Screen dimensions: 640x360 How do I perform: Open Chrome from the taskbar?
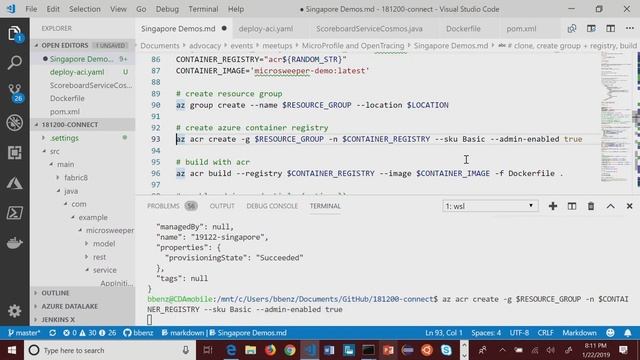tap(289, 350)
